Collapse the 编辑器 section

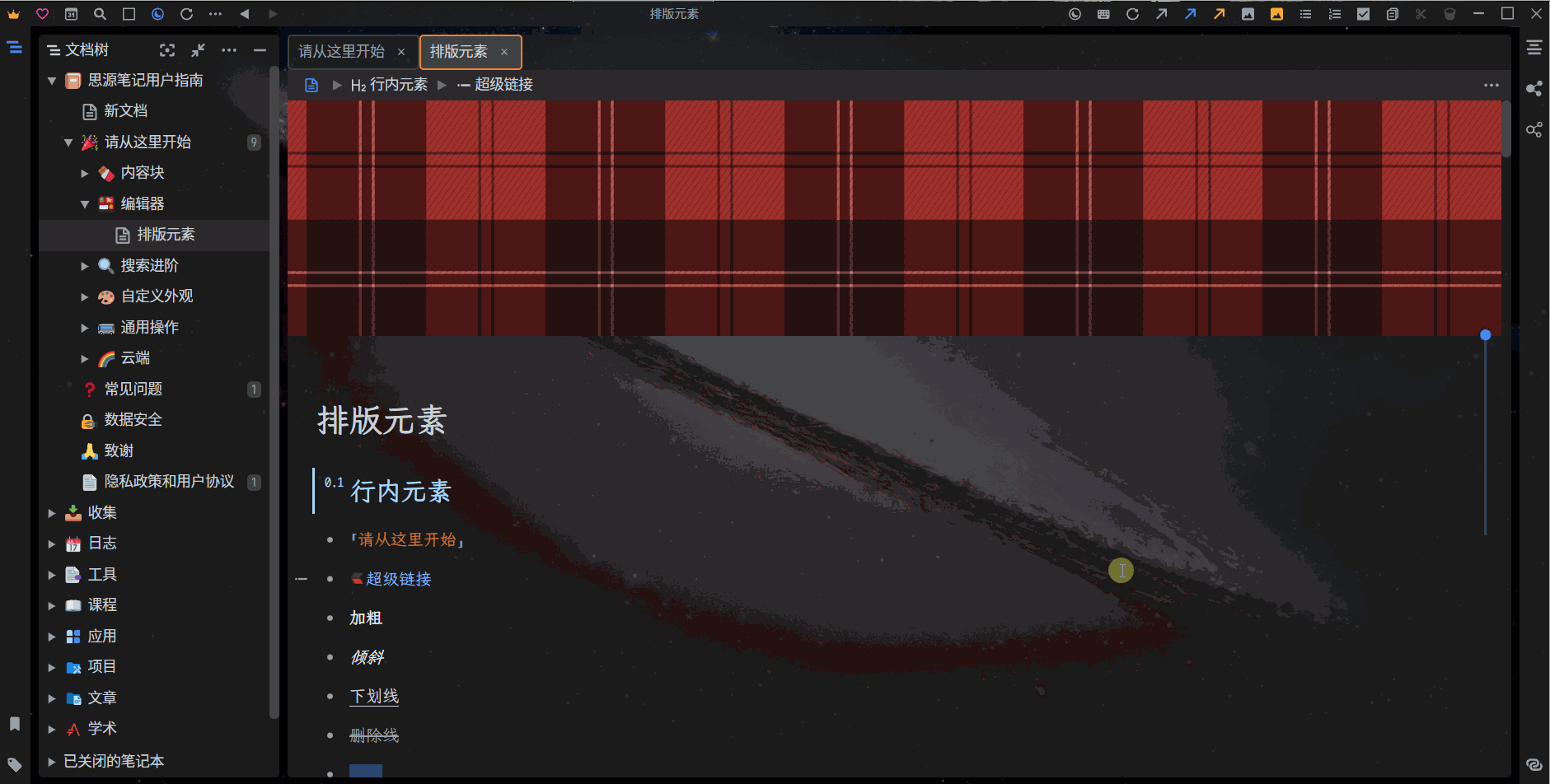pyautogui.click(x=85, y=203)
